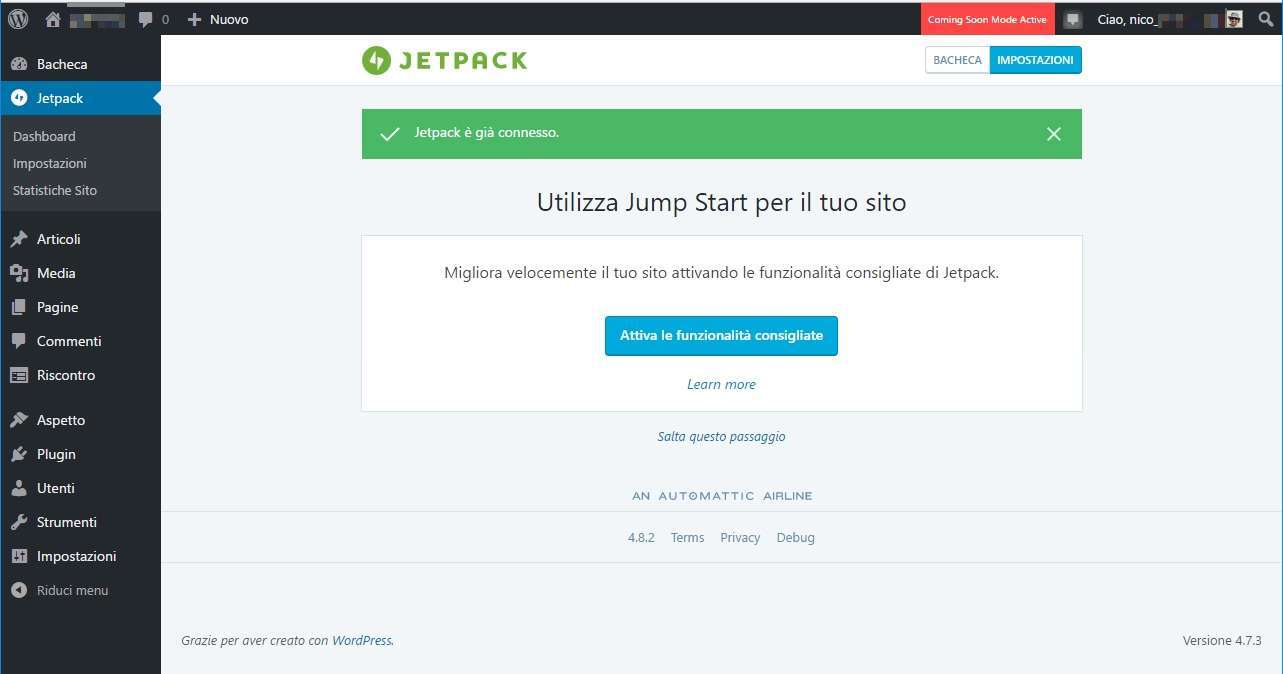The image size is (1283, 674).
Task: Open Statistiche Sito submenu item
Action: point(55,190)
